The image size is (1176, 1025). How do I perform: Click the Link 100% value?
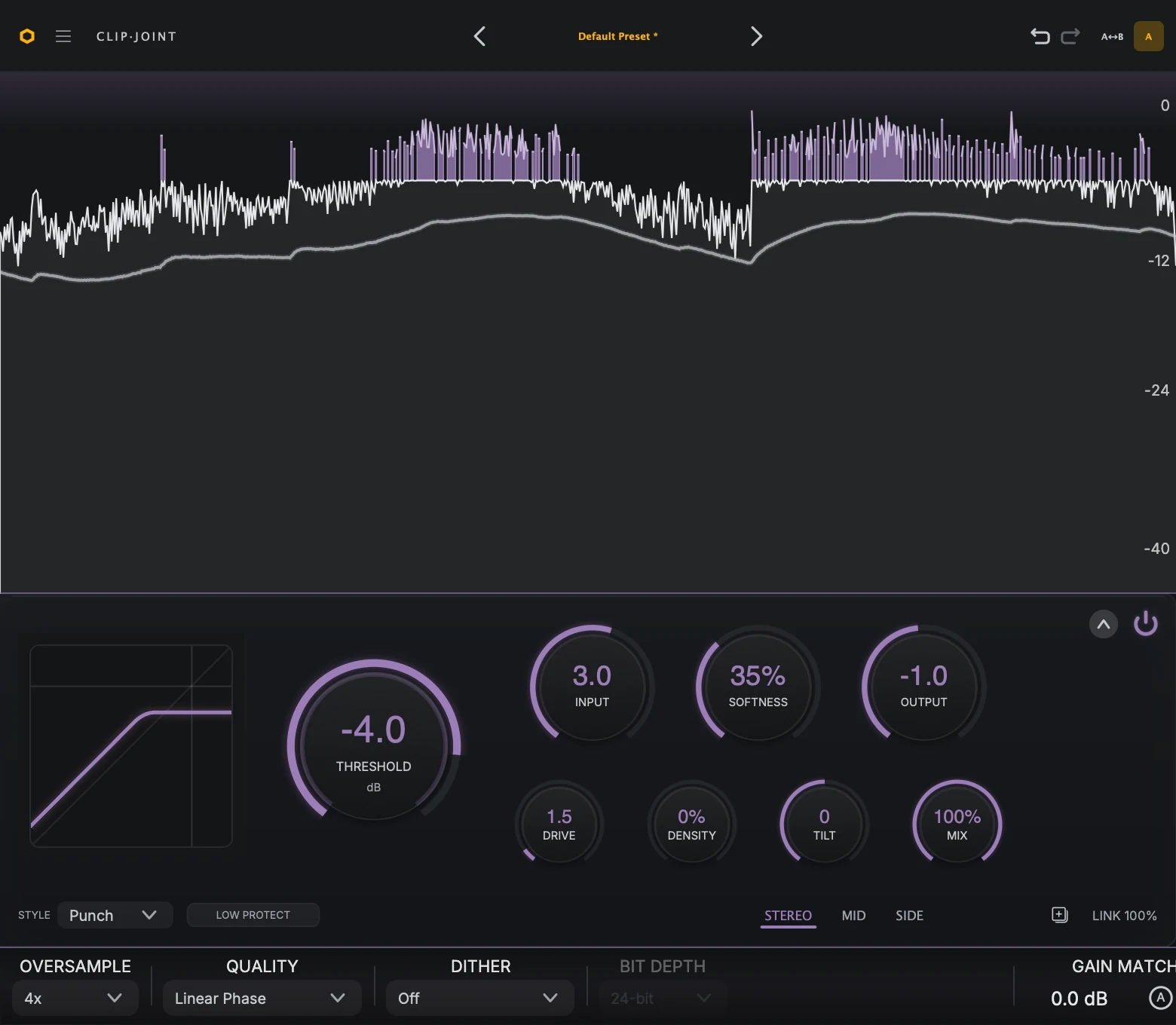(1125, 916)
